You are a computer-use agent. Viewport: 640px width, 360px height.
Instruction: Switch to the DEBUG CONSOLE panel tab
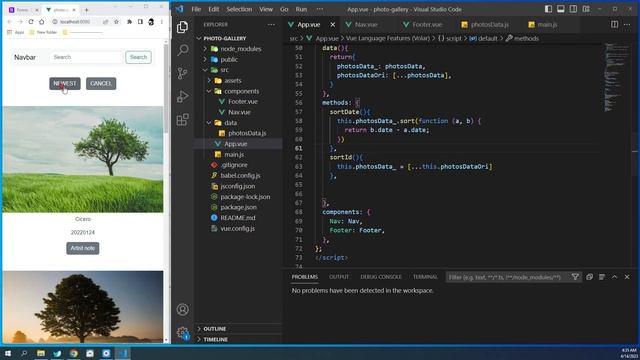click(x=381, y=277)
